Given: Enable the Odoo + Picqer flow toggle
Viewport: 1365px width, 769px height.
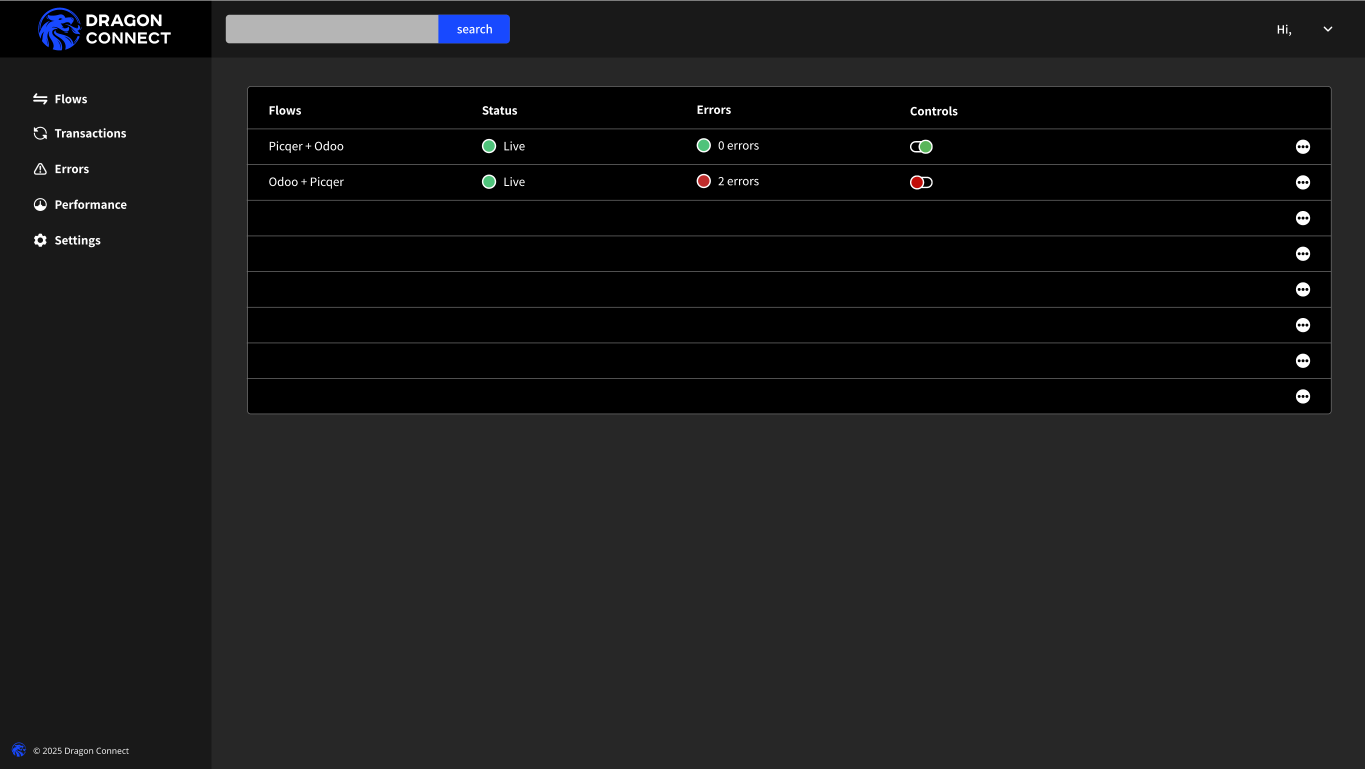Looking at the screenshot, I should click(921, 182).
